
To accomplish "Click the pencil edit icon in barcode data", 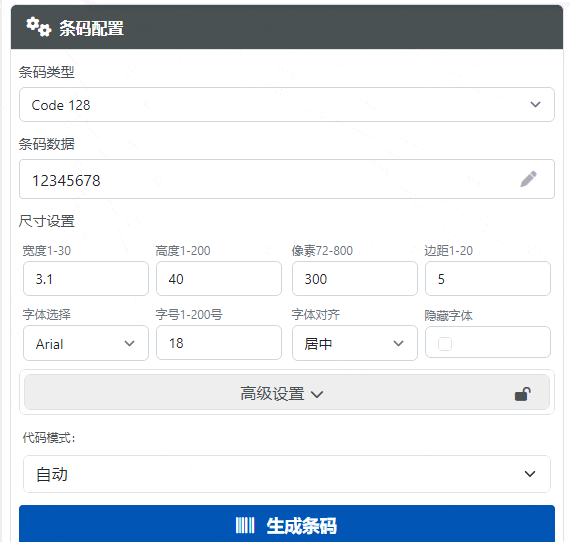I will 528,179.
